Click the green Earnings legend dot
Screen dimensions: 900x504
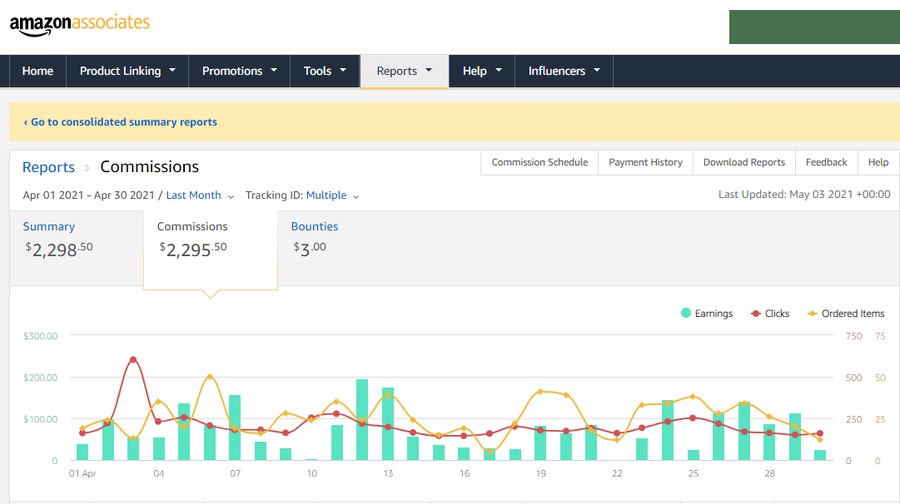(685, 313)
